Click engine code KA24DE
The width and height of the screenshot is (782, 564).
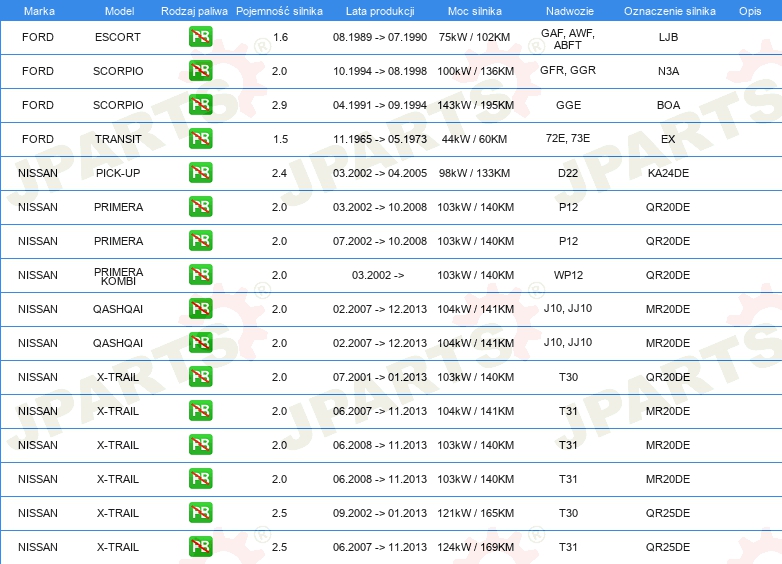click(668, 173)
